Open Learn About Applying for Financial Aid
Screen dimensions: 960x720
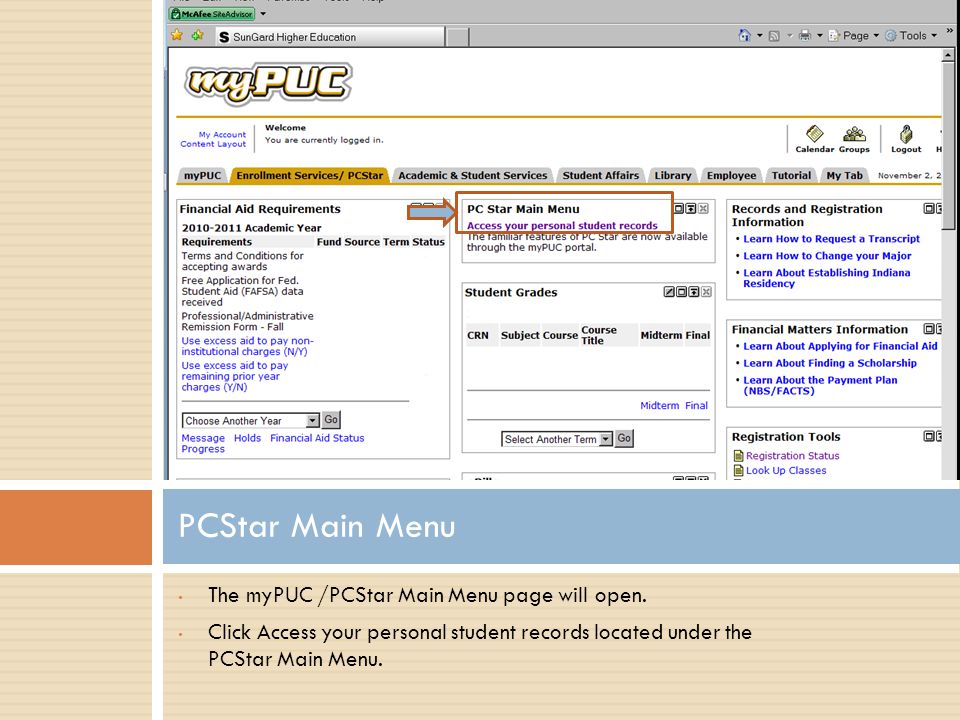point(840,346)
